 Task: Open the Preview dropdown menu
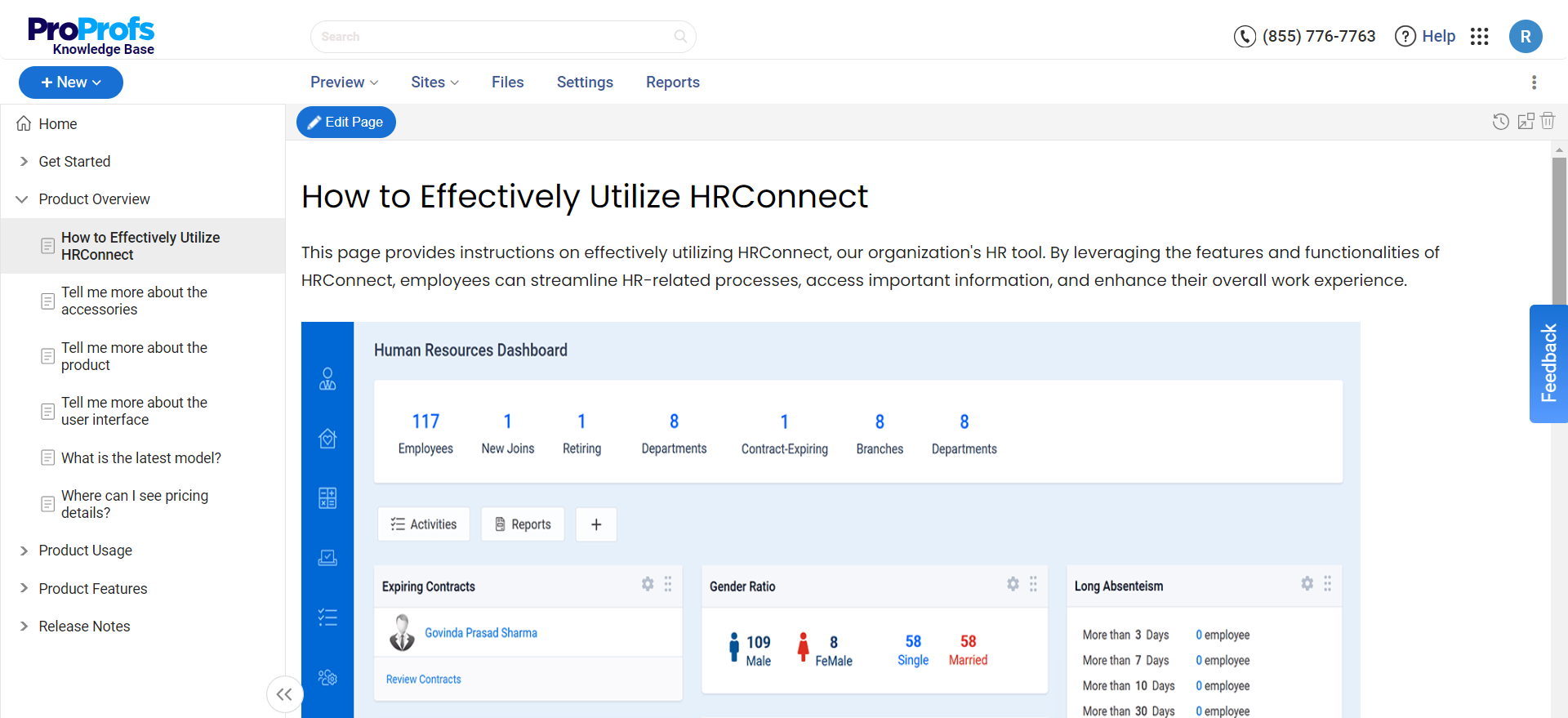(344, 83)
